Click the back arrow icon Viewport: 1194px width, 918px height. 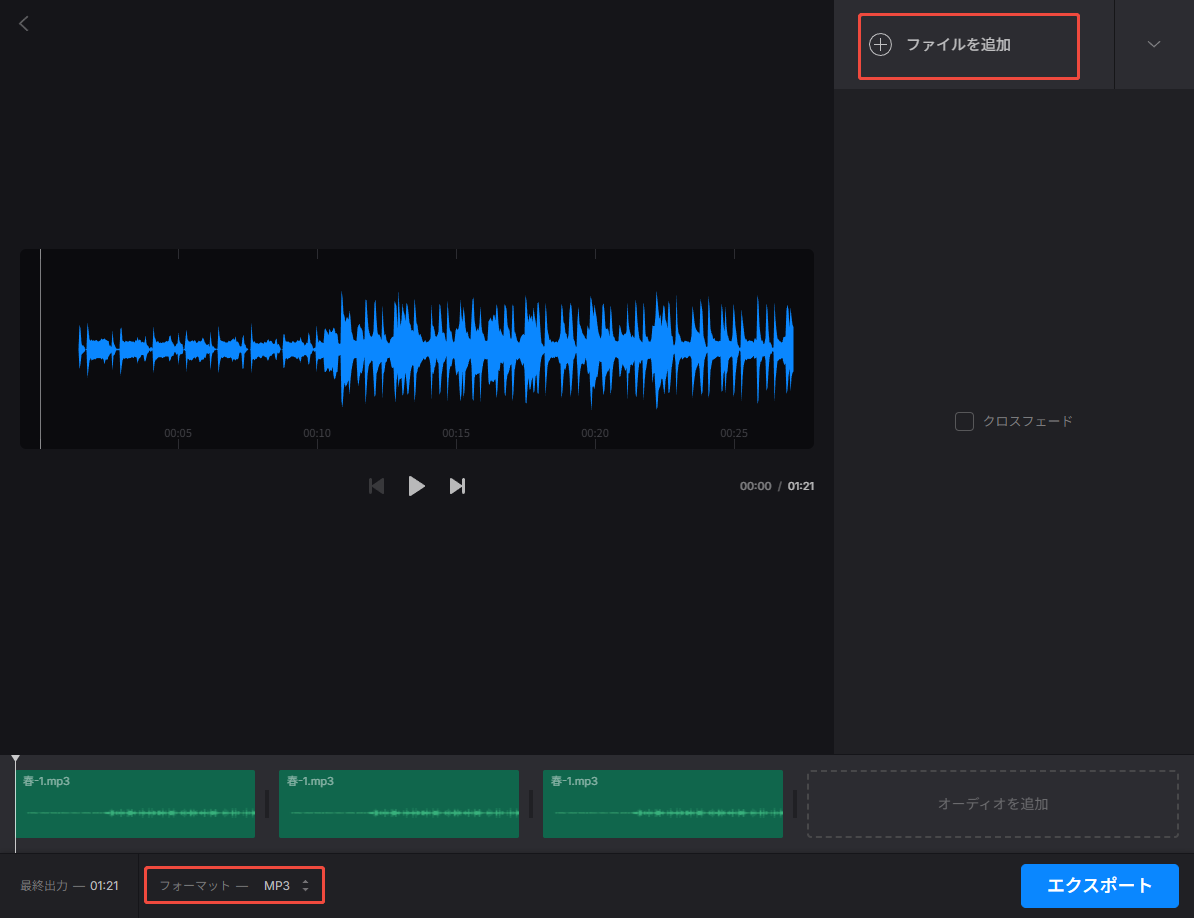[24, 24]
